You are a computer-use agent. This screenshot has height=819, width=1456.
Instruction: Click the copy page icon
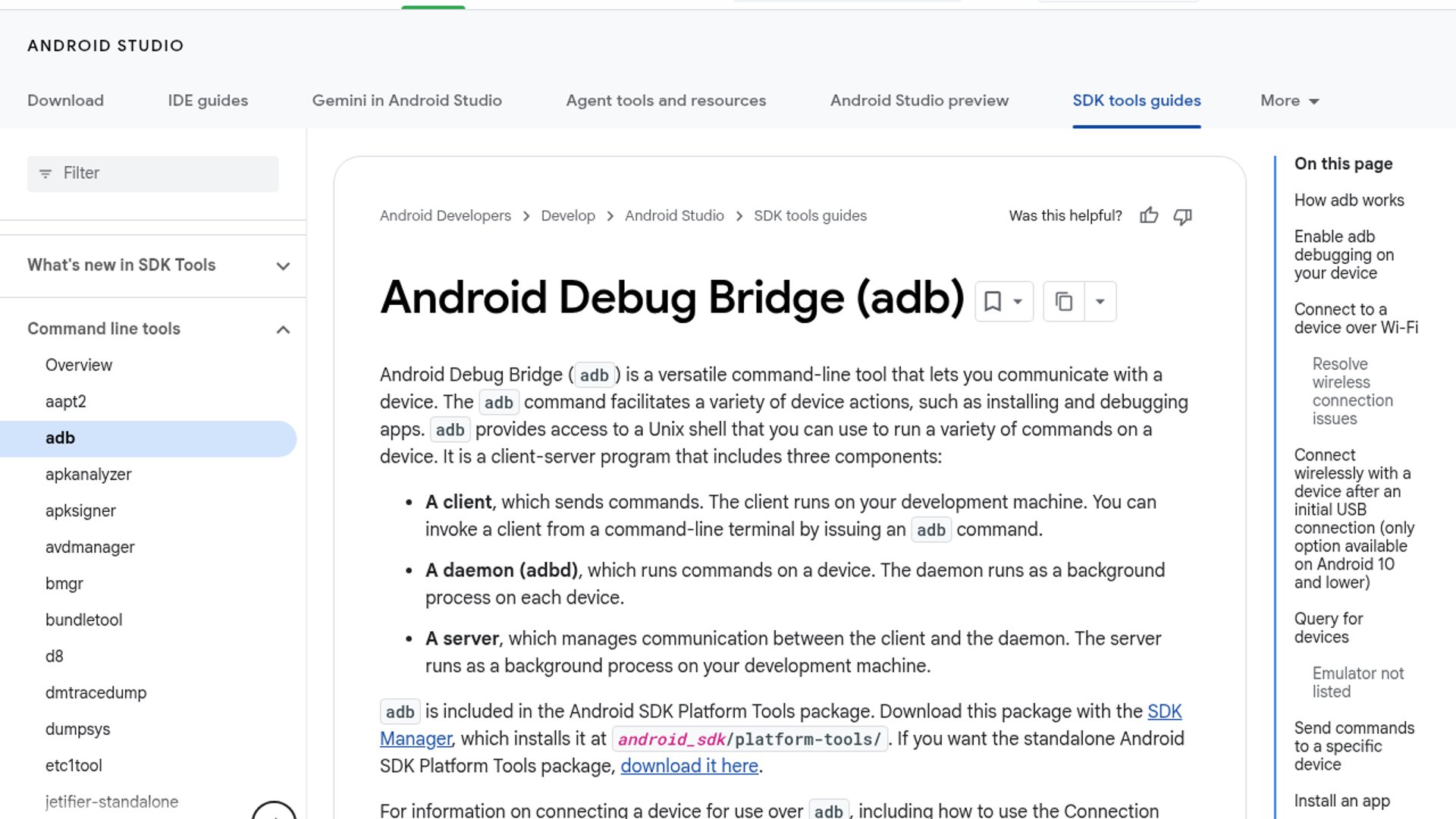(1064, 301)
